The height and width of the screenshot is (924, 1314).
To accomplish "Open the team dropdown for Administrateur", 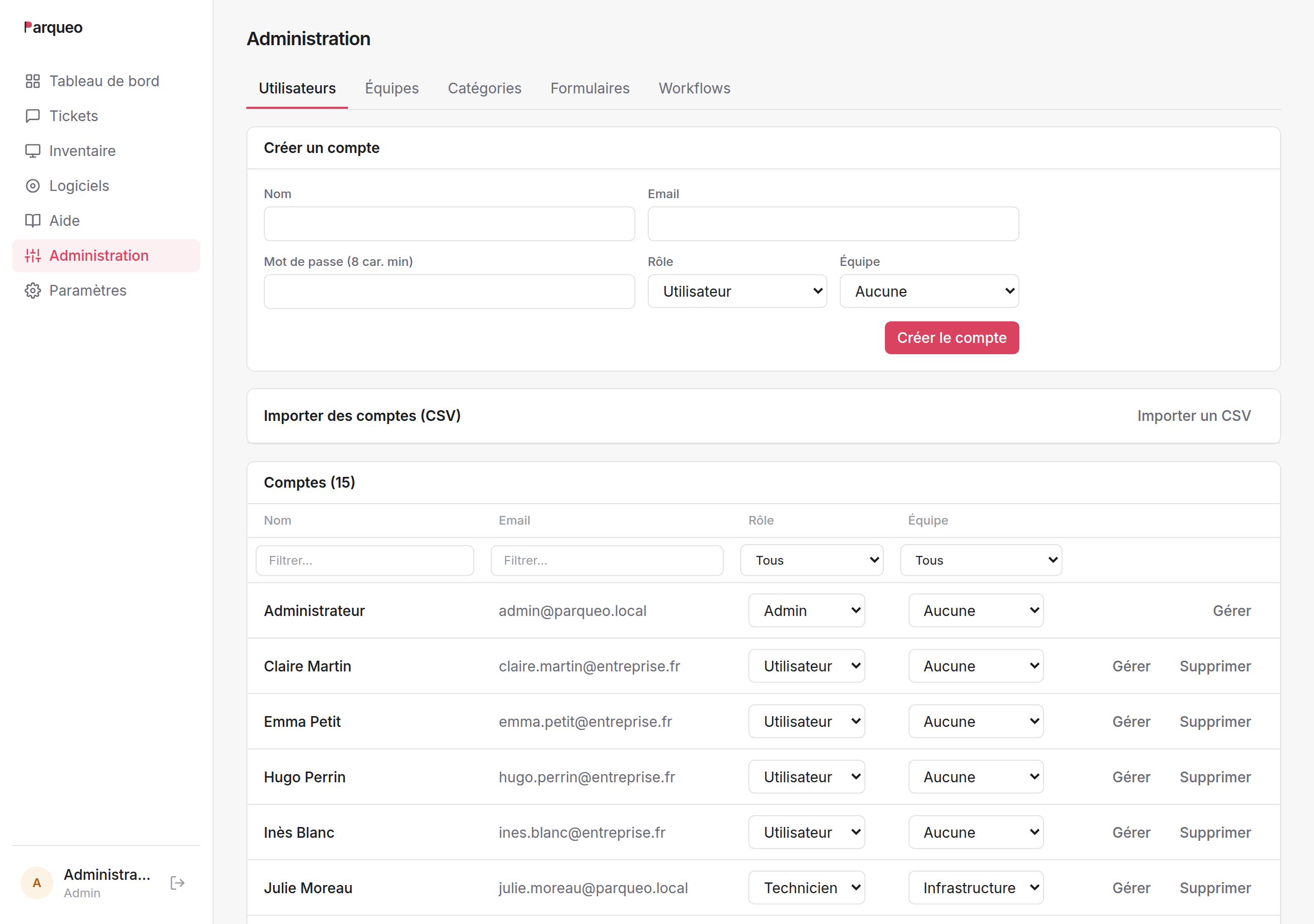I will [976, 611].
